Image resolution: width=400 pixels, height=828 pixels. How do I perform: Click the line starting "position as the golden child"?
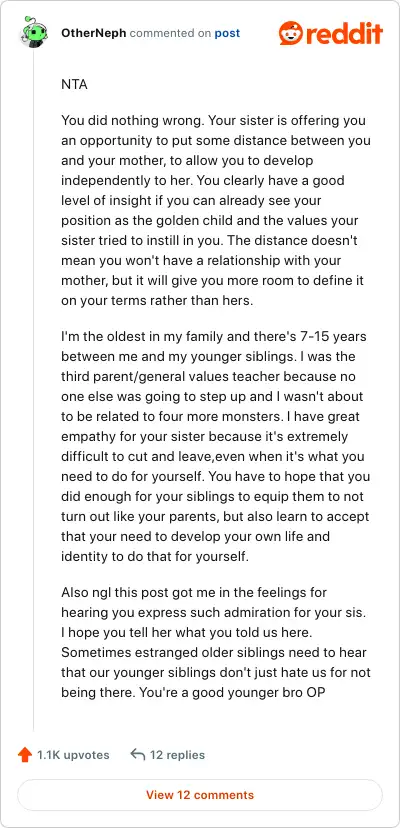pos(210,221)
